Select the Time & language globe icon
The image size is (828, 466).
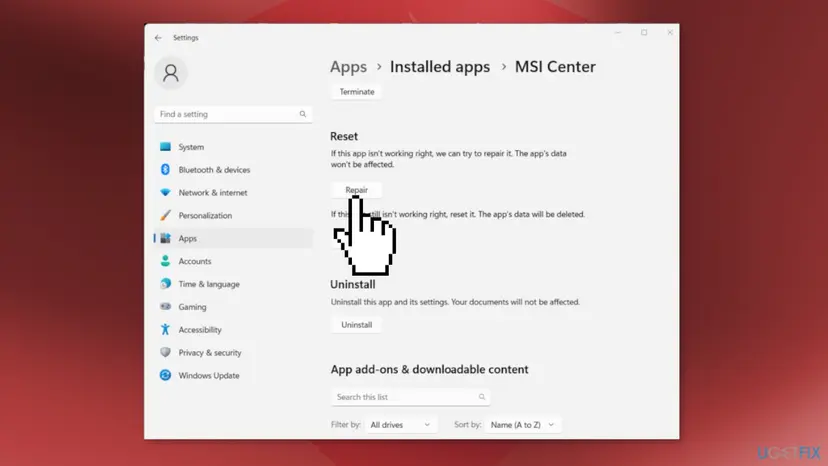point(165,284)
